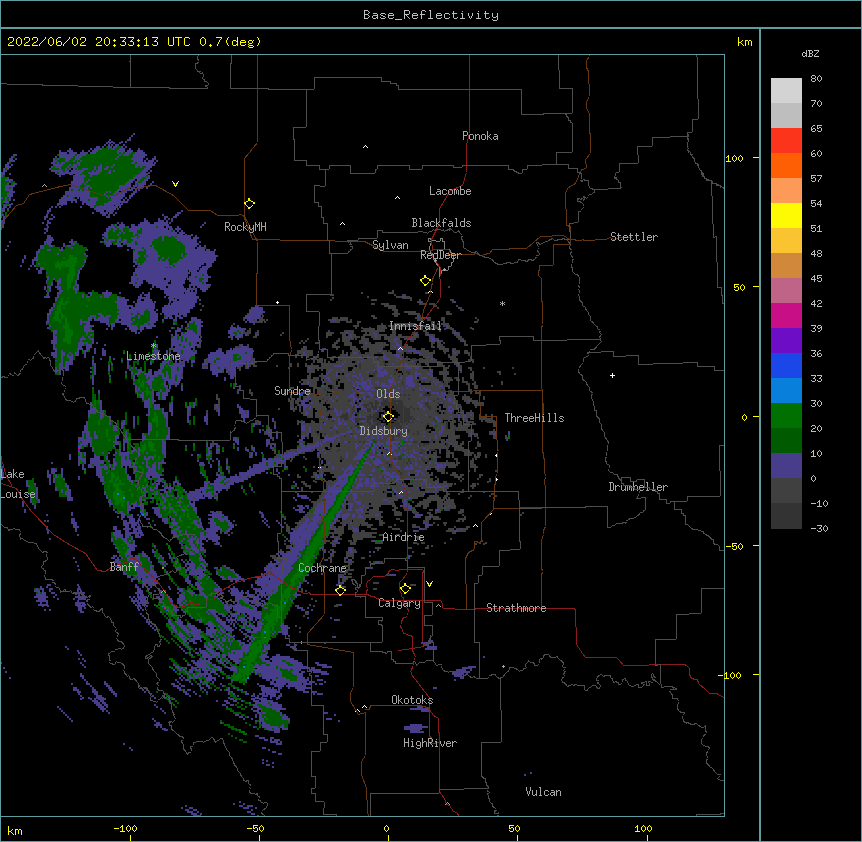Click the yellow diamond marker south of RedDeer
The image size is (862, 842).
coord(426,281)
